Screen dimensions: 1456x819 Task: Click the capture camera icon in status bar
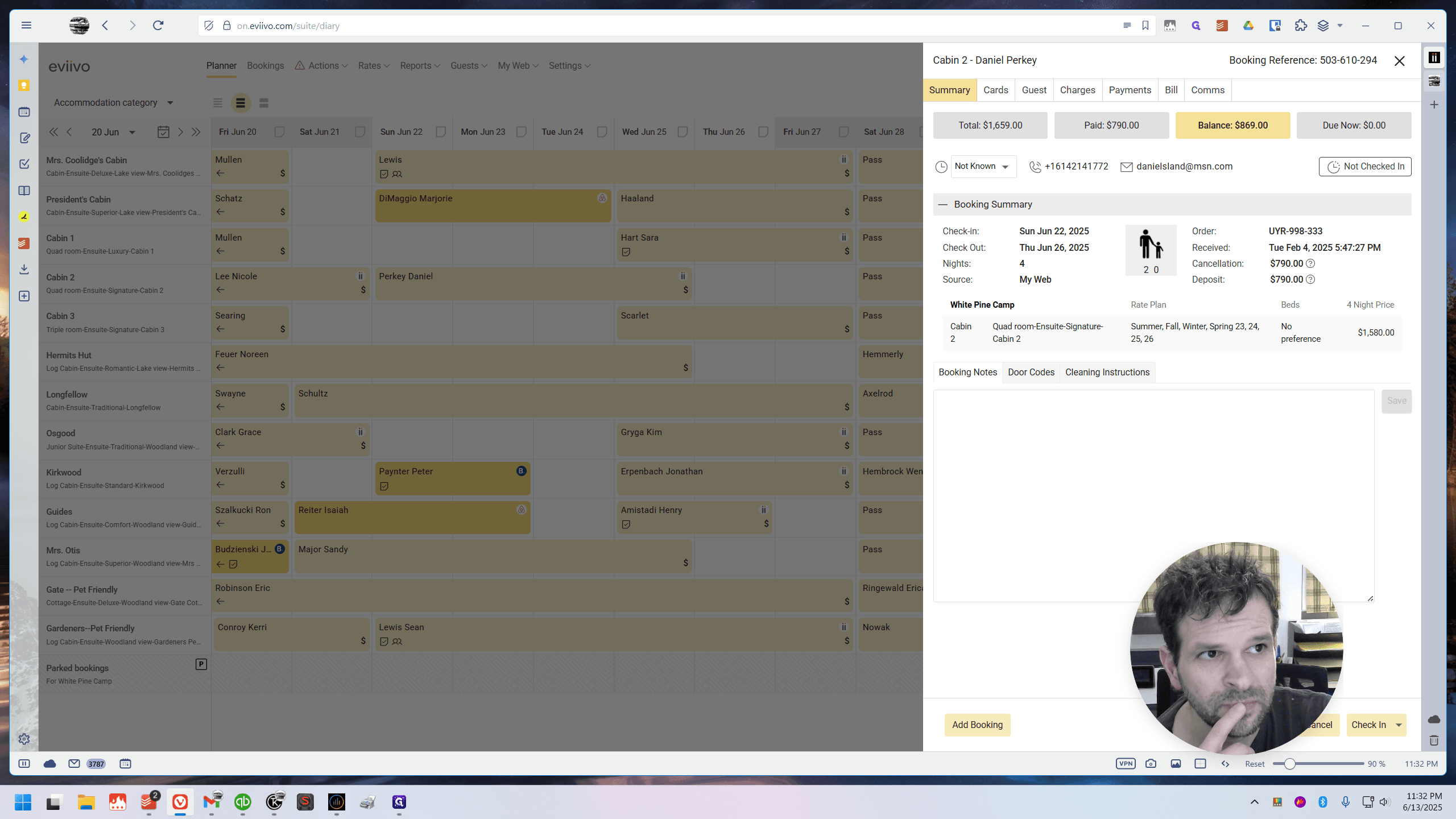(1151, 763)
